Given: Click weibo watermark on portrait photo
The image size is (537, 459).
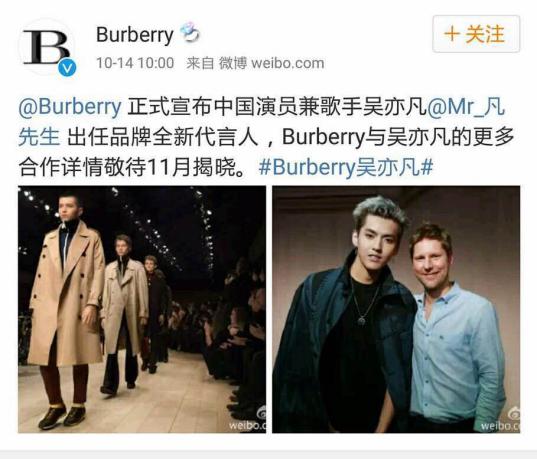Looking at the screenshot, I should pyautogui.click(x=500, y=420).
